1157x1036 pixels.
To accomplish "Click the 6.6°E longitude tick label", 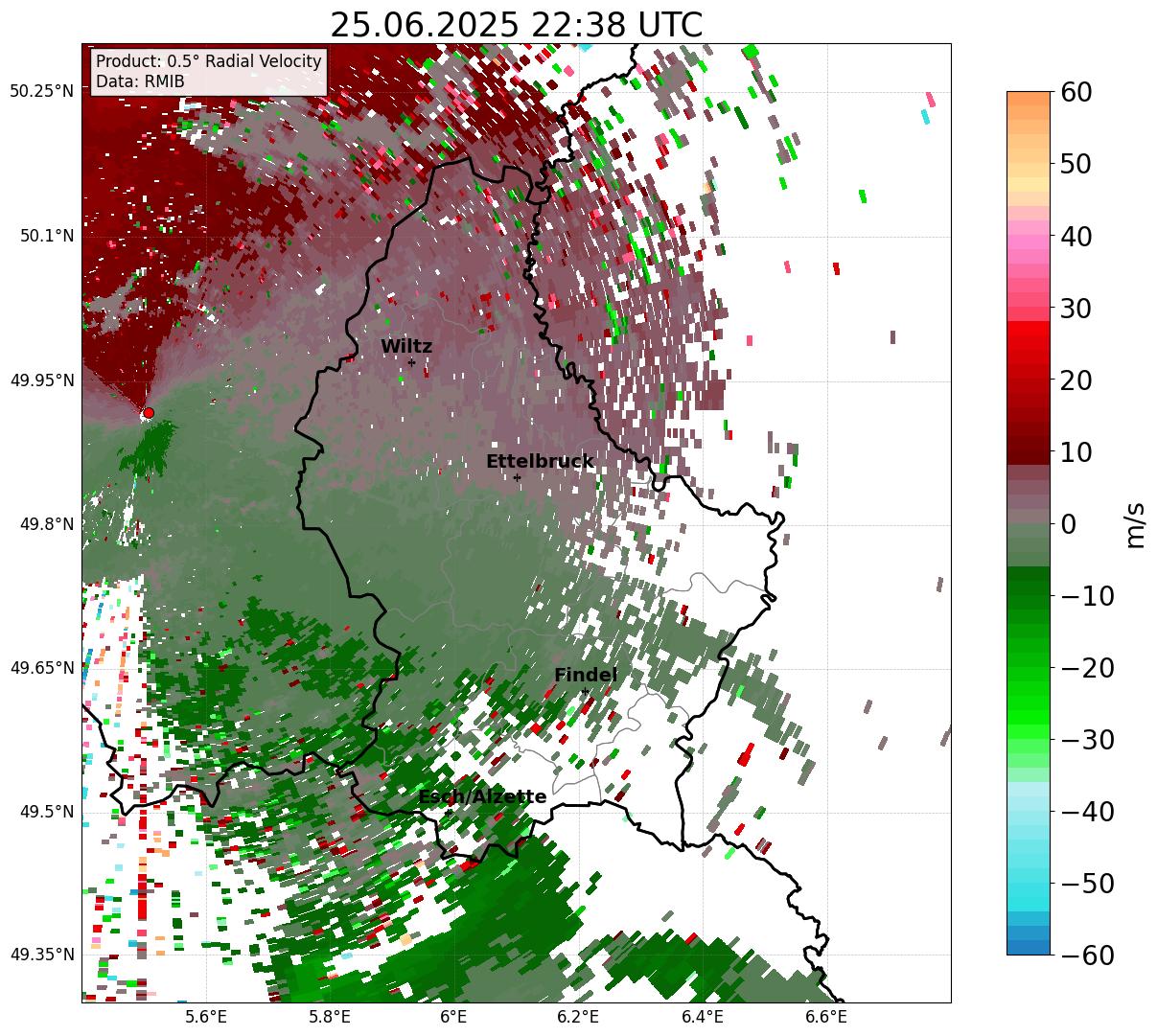I will (x=825, y=1017).
